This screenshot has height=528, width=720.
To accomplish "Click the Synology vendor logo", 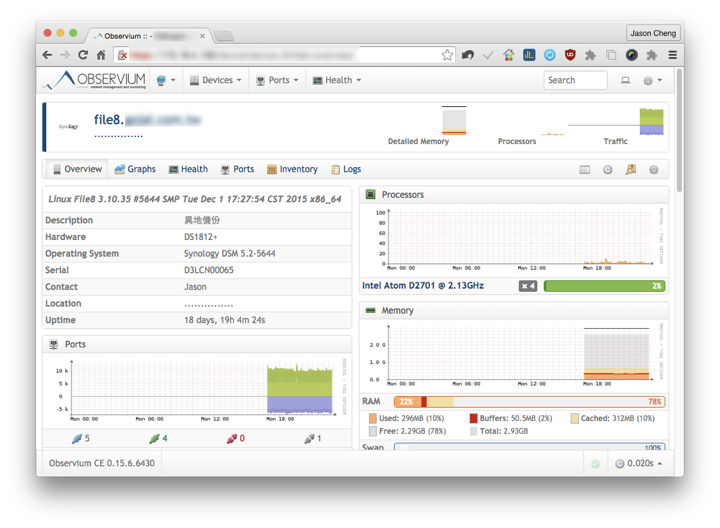I will tap(68, 127).
